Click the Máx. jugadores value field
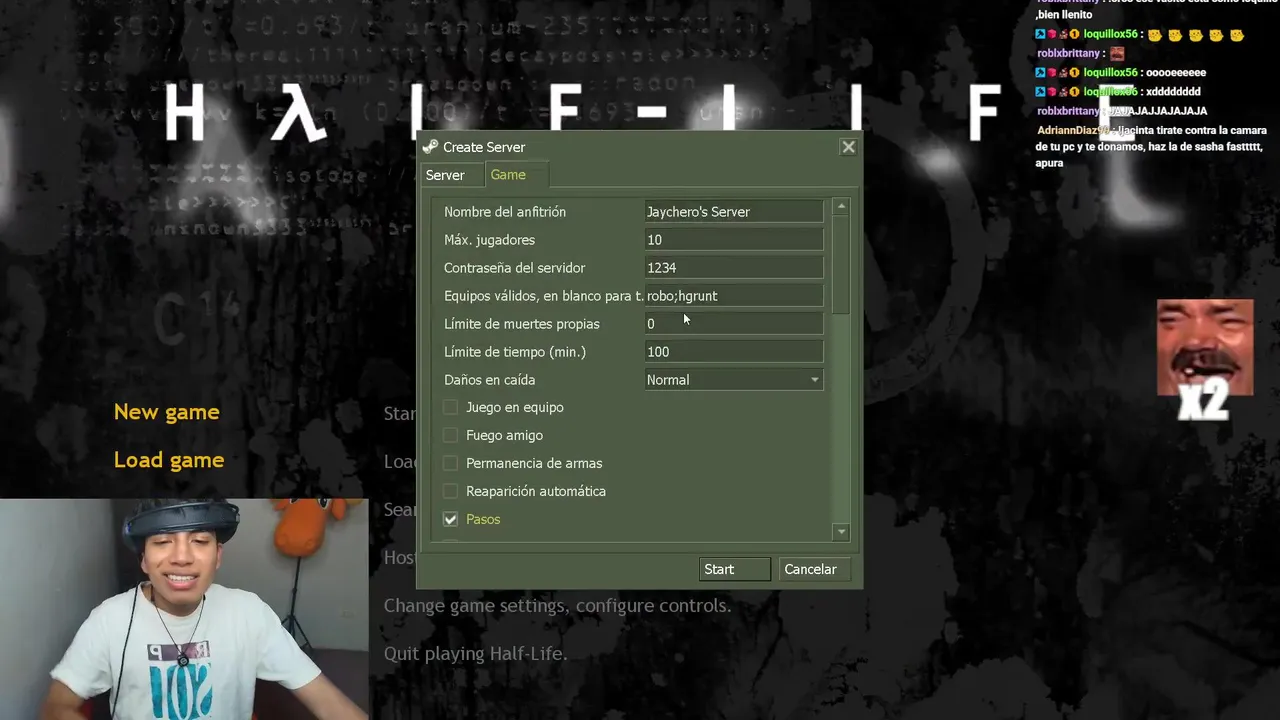1280x720 pixels. (x=734, y=240)
